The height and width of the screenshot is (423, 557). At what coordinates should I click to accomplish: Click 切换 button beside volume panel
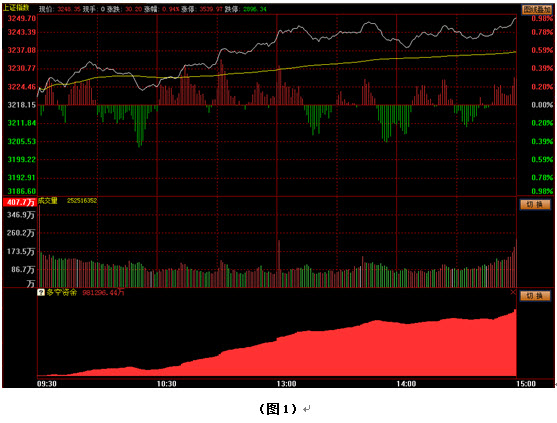535,204
